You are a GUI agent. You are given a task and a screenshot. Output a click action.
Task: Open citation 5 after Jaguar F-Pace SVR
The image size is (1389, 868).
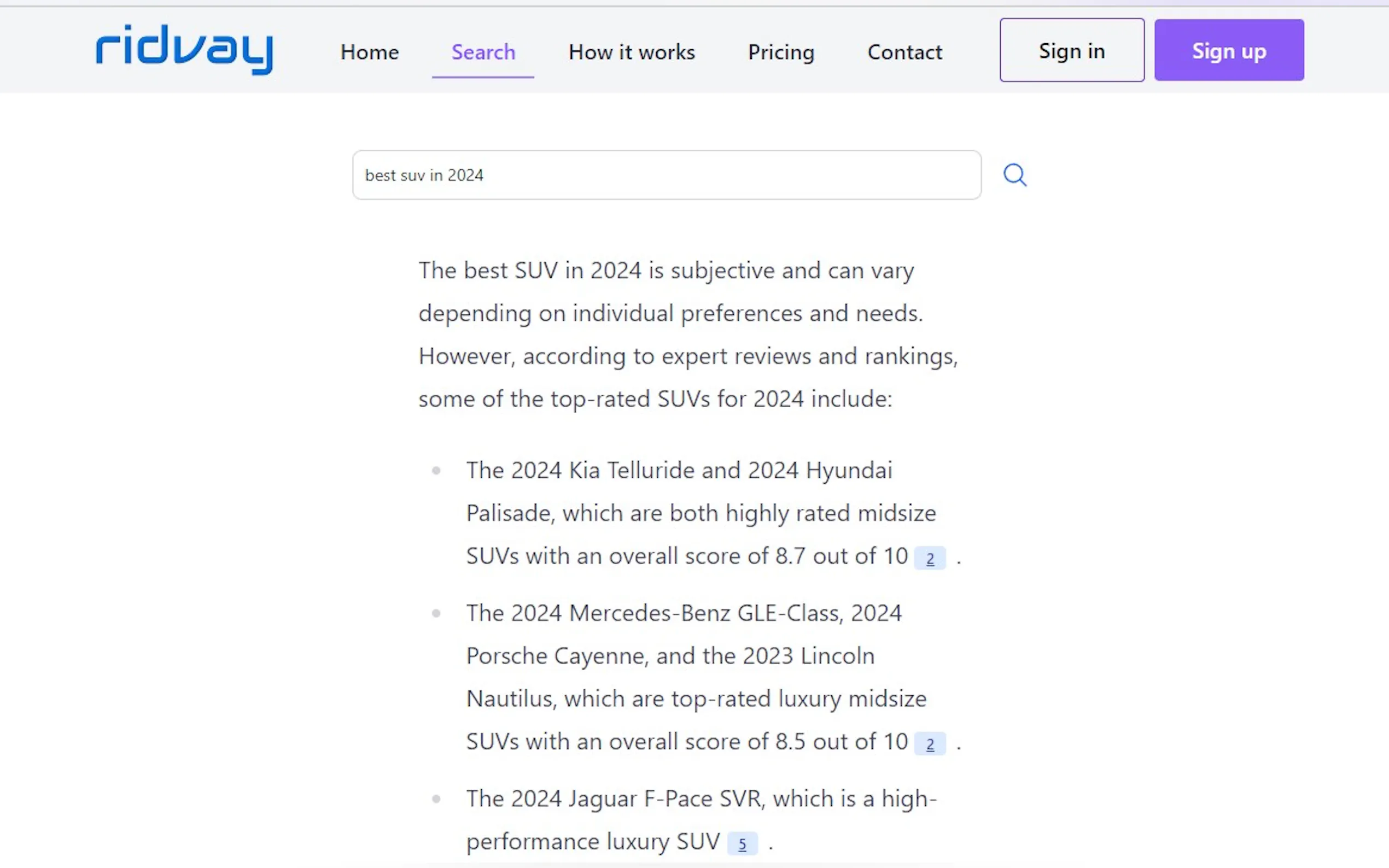coord(742,844)
